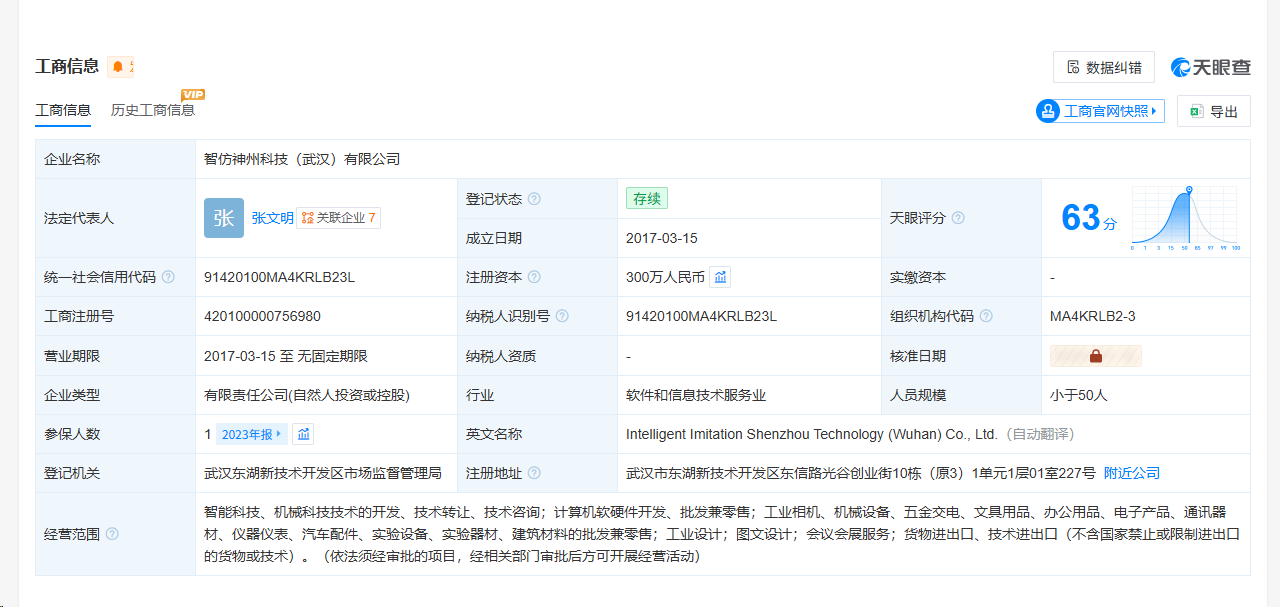Click the 张 avatar of legal representative
The width and height of the screenshot is (1280, 607).
[223, 218]
